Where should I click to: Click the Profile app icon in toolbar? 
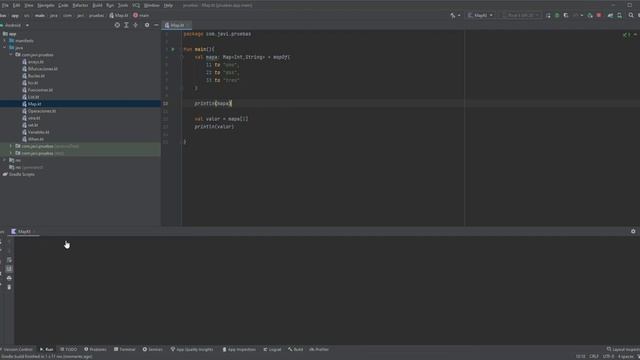(x=576, y=16)
